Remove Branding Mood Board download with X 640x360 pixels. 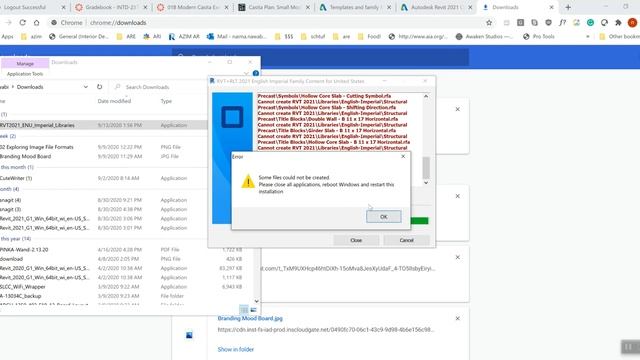tap(458, 318)
